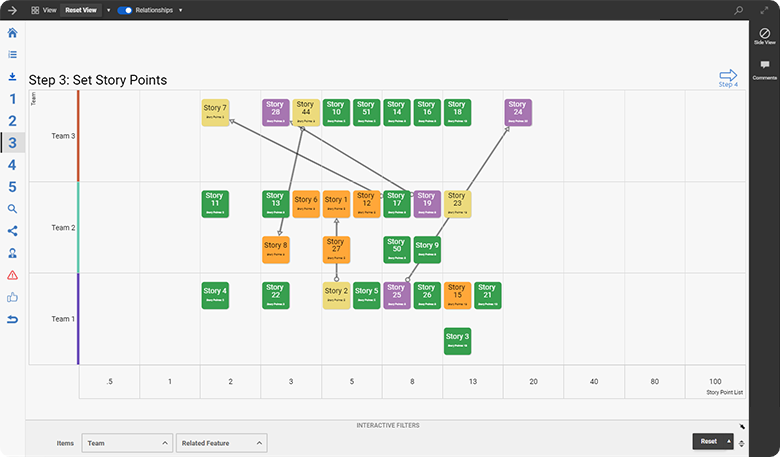Open the red warning triangle icon
Image resolution: width=780 pixels, height=457 pixels.
[x=12, y=275]
